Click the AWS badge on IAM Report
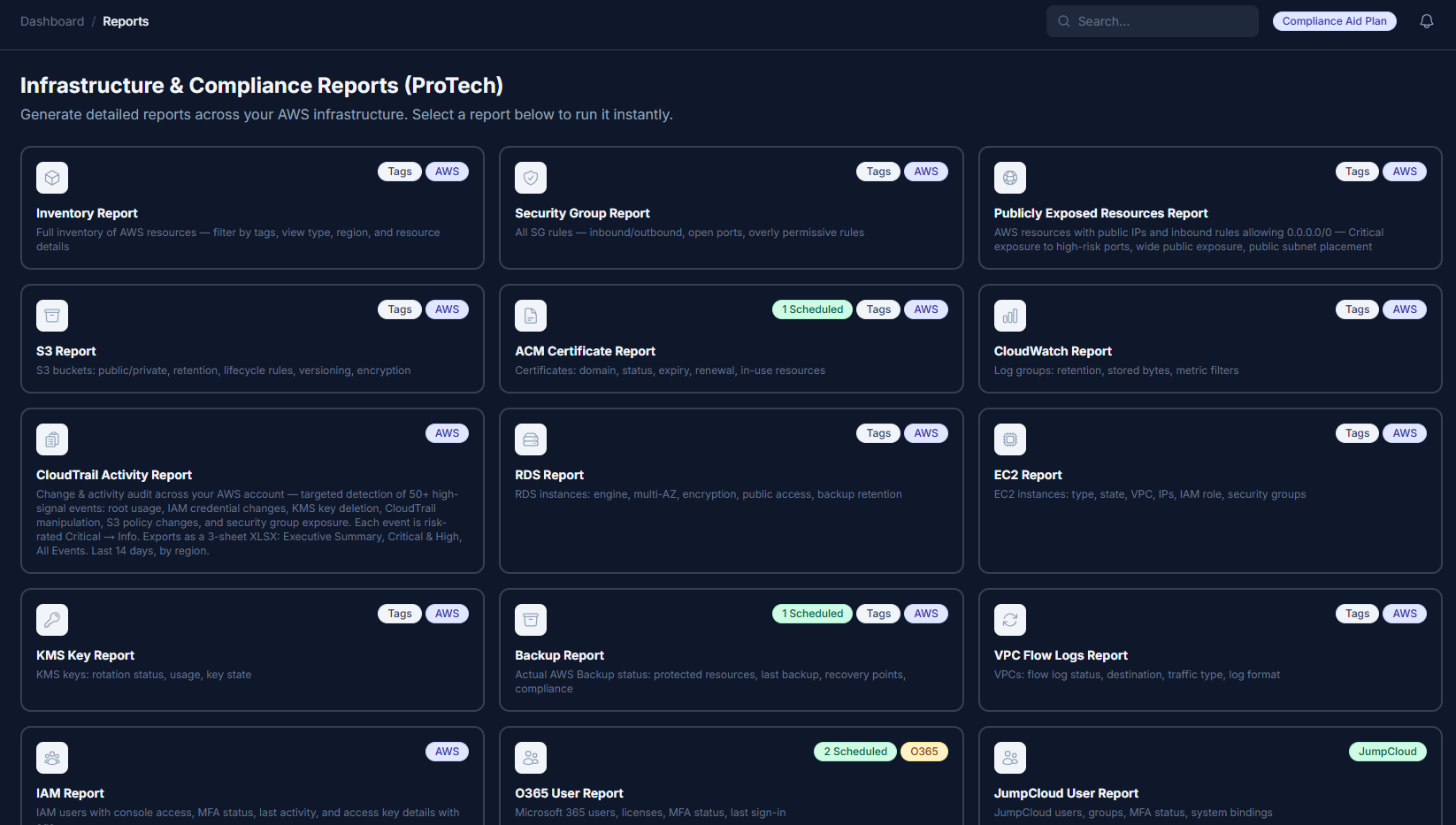 point(447,752)
